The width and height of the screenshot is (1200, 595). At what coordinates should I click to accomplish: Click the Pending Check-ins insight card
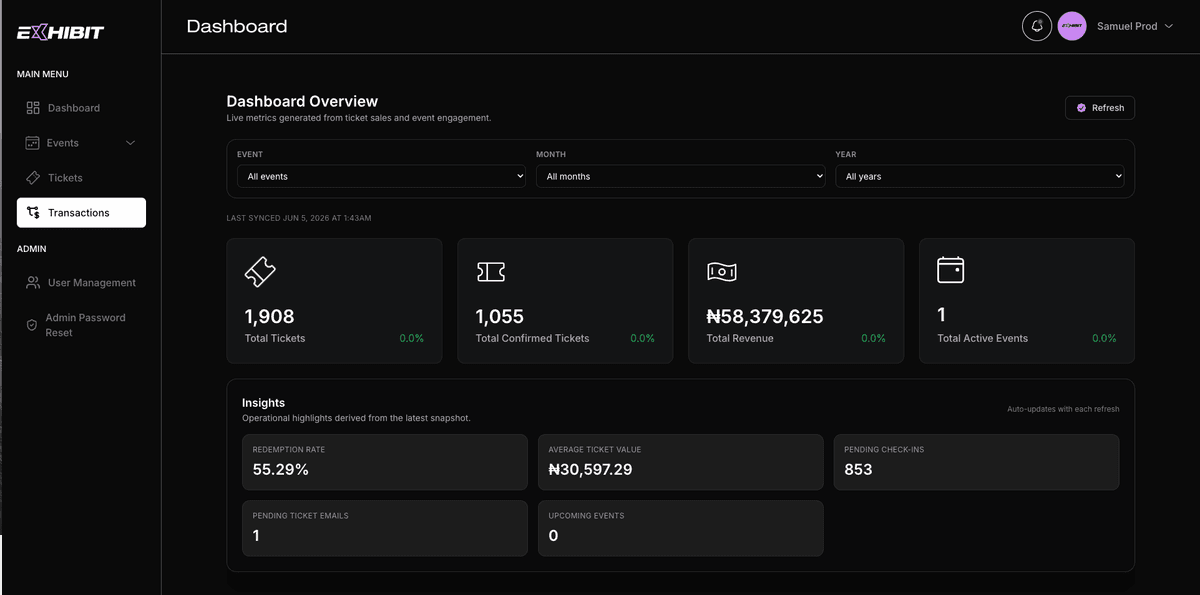977,462
